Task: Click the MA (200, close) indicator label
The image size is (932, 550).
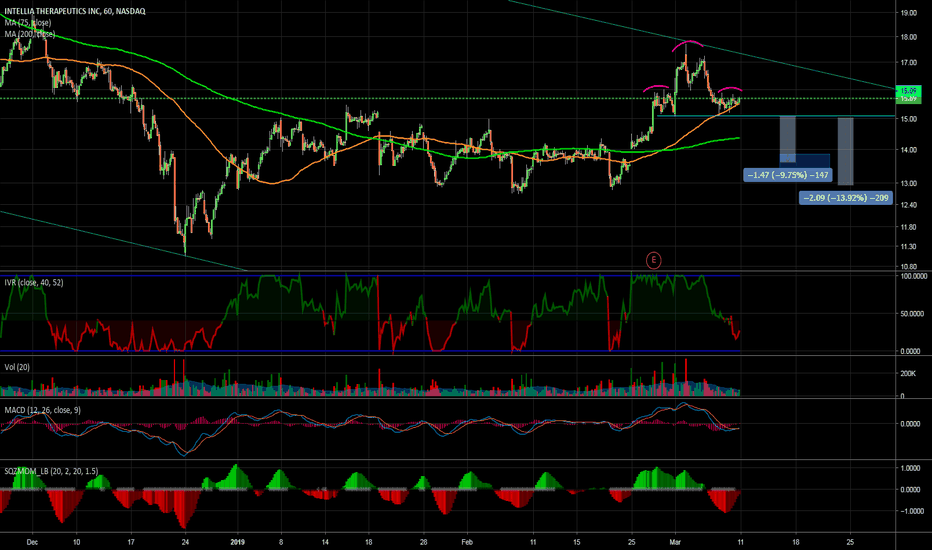Action: (30, 34)
